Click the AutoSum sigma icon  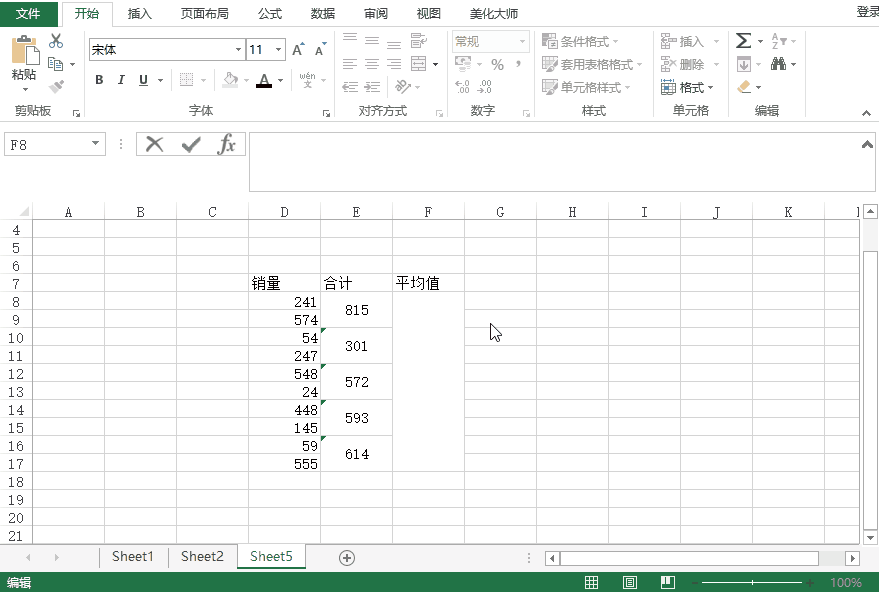point(743,40)
